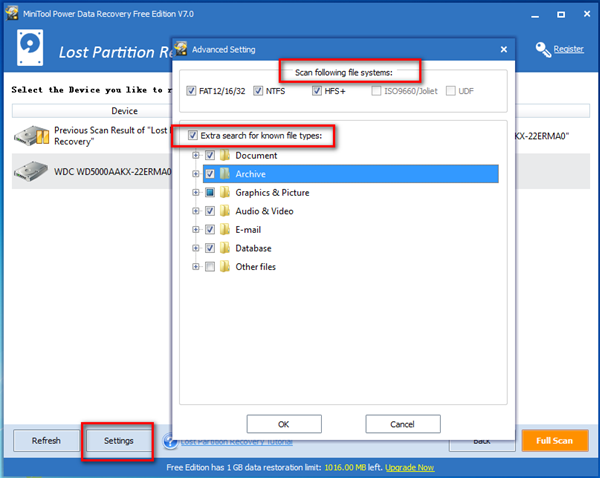Select the Other files label

[255, 267]
